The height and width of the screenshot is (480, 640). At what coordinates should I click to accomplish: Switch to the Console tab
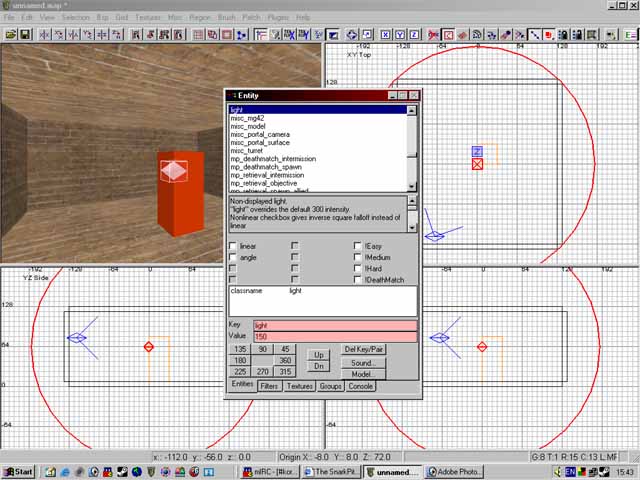point(360,386)
